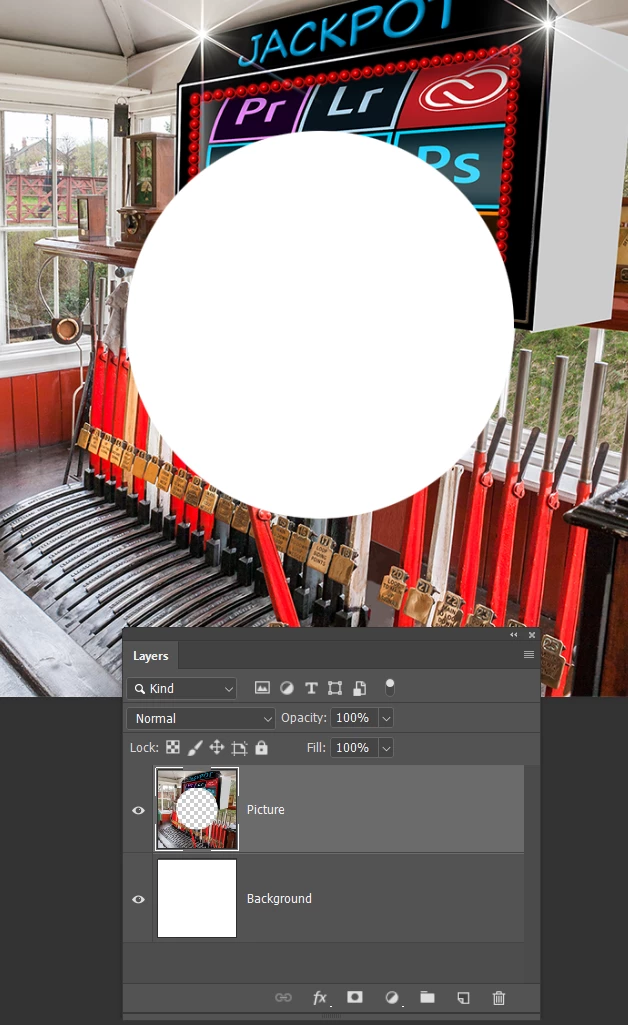The image size is (628, 1025).
Task: Add a layer style with fx button
Action: [320, 998]
